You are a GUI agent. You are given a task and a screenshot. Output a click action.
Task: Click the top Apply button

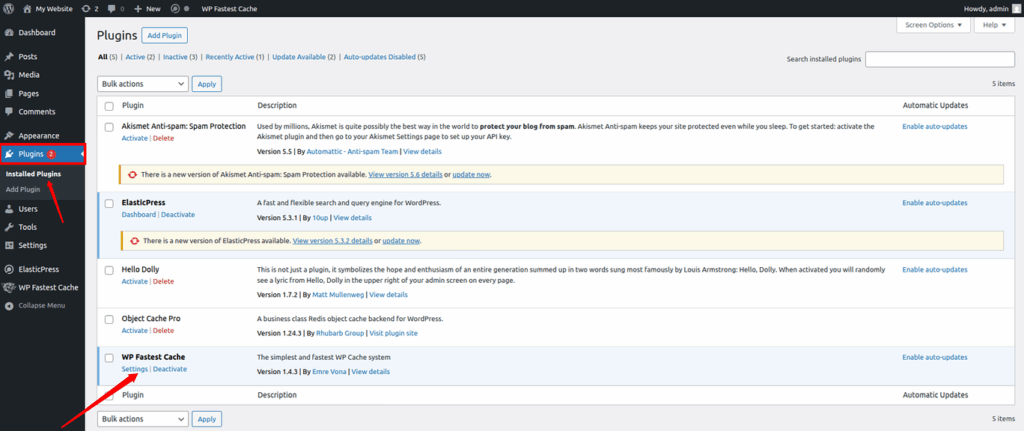pos(207,84)
